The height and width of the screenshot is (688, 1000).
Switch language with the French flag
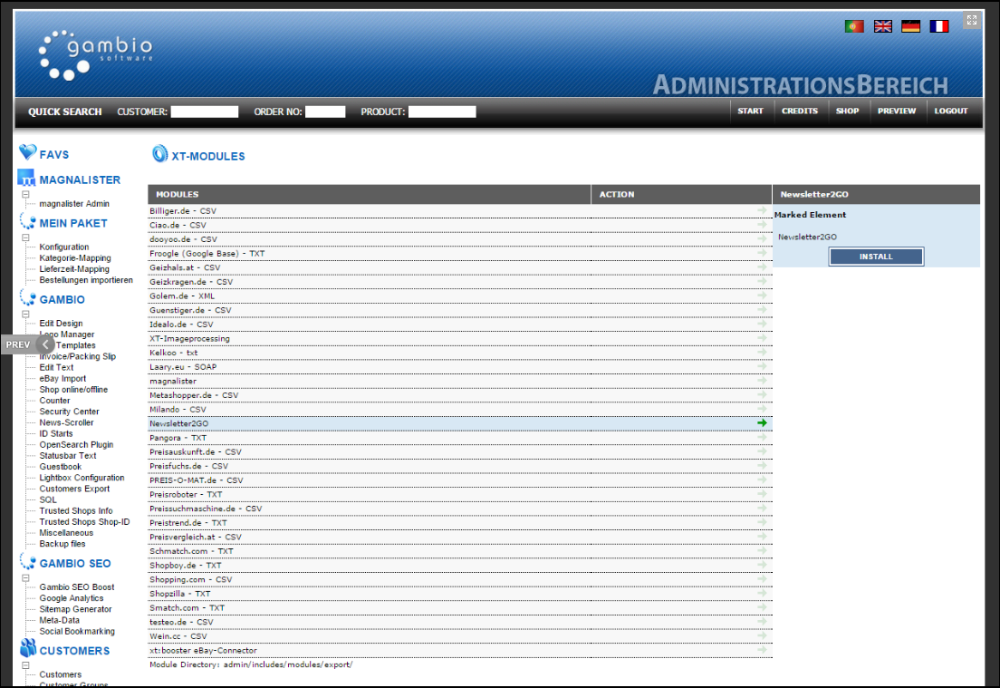(x=939, y=26)
